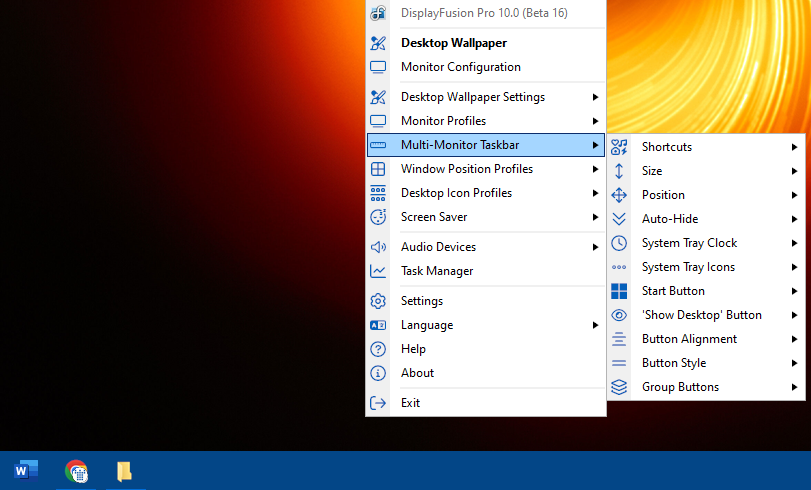
Task: Open System Tray Icons submenu entry
Action: coord(706,267)
